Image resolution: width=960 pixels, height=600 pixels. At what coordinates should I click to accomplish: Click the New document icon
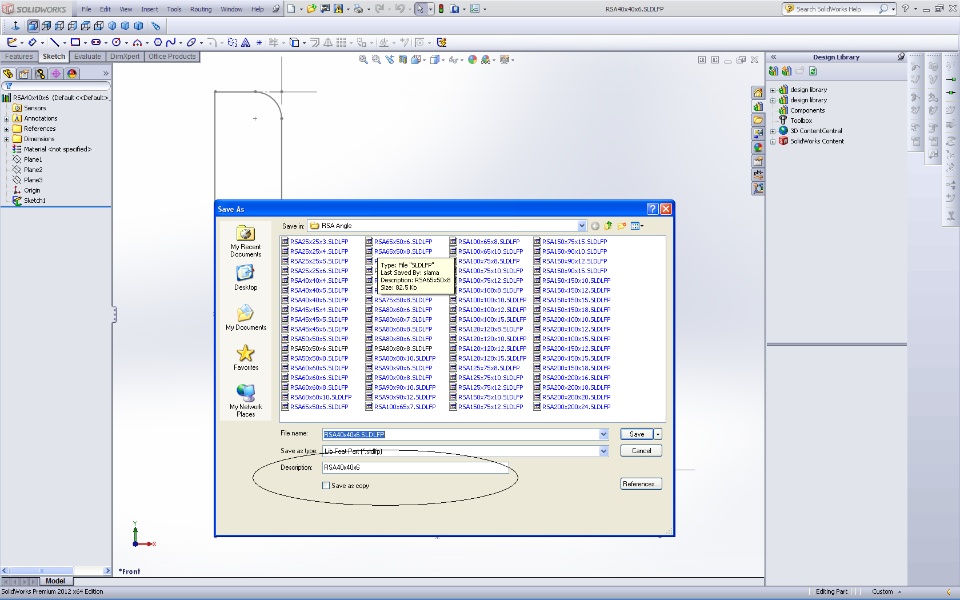tap(291, 9)
